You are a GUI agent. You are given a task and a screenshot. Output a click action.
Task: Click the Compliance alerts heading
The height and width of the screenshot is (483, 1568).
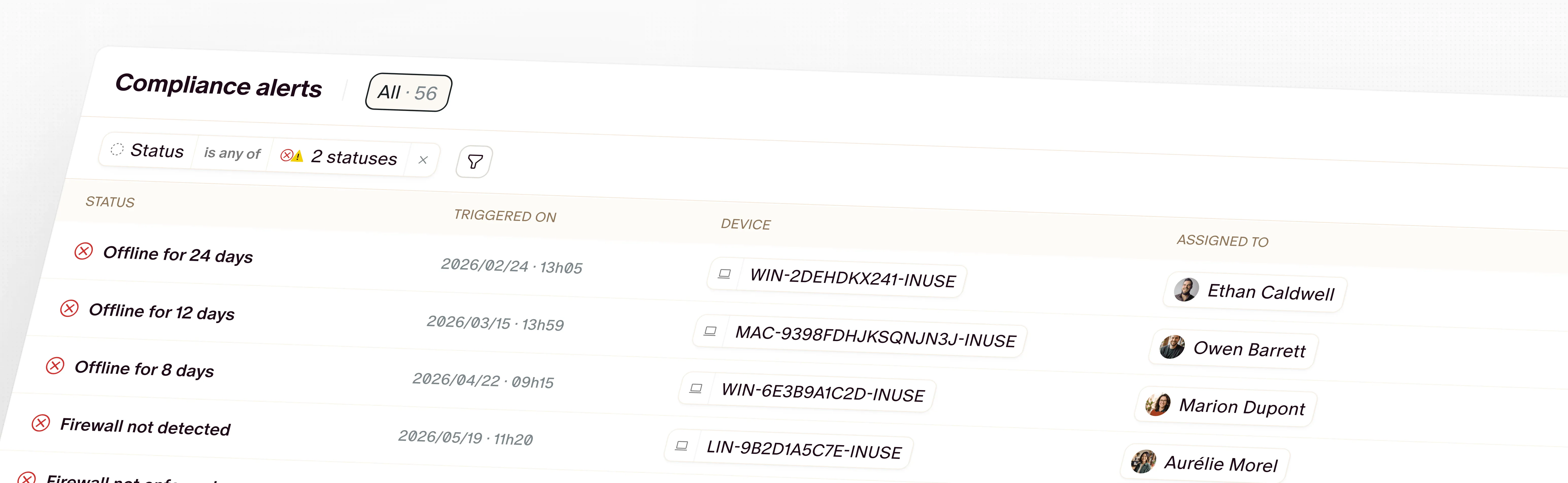tap(218, 85)
